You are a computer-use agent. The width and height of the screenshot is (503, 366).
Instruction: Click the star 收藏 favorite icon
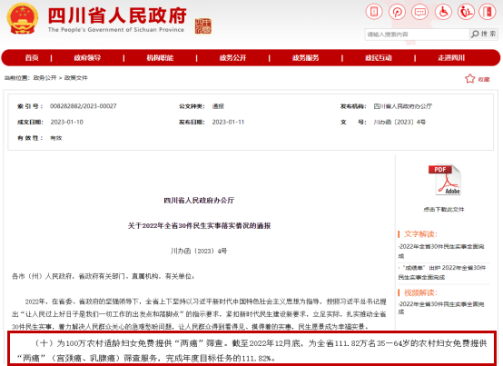click(477, 79)
